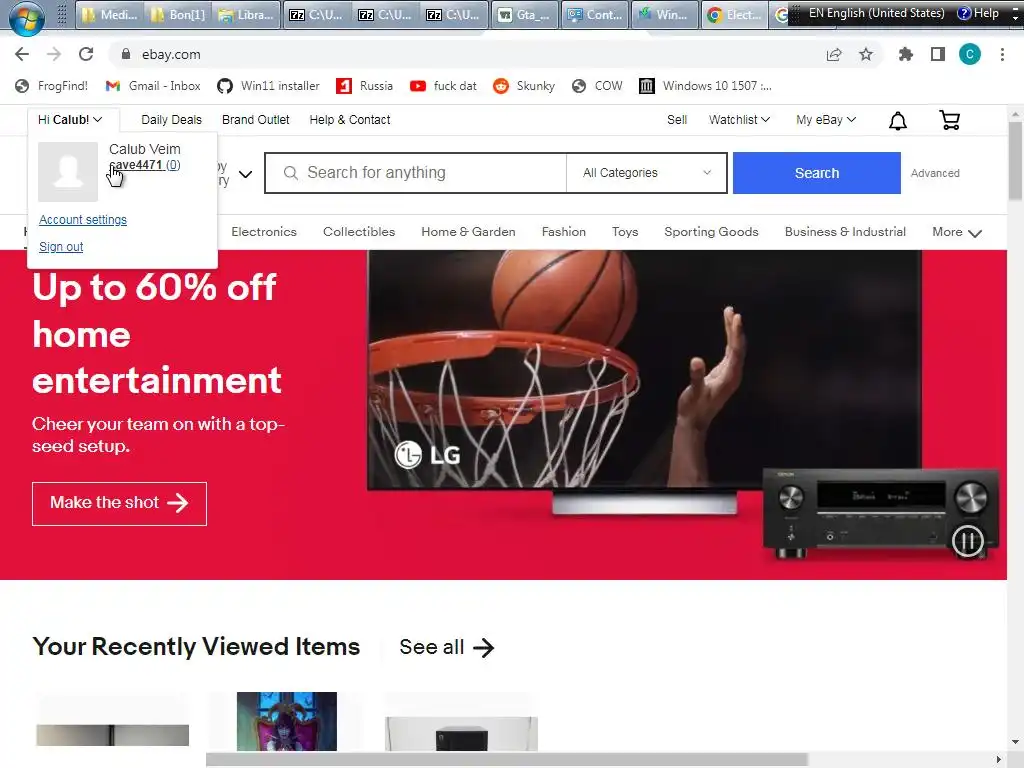Open the fuck dat YouTube bookmark
The height and width of the screenshot is (768, 1024).
443,86
